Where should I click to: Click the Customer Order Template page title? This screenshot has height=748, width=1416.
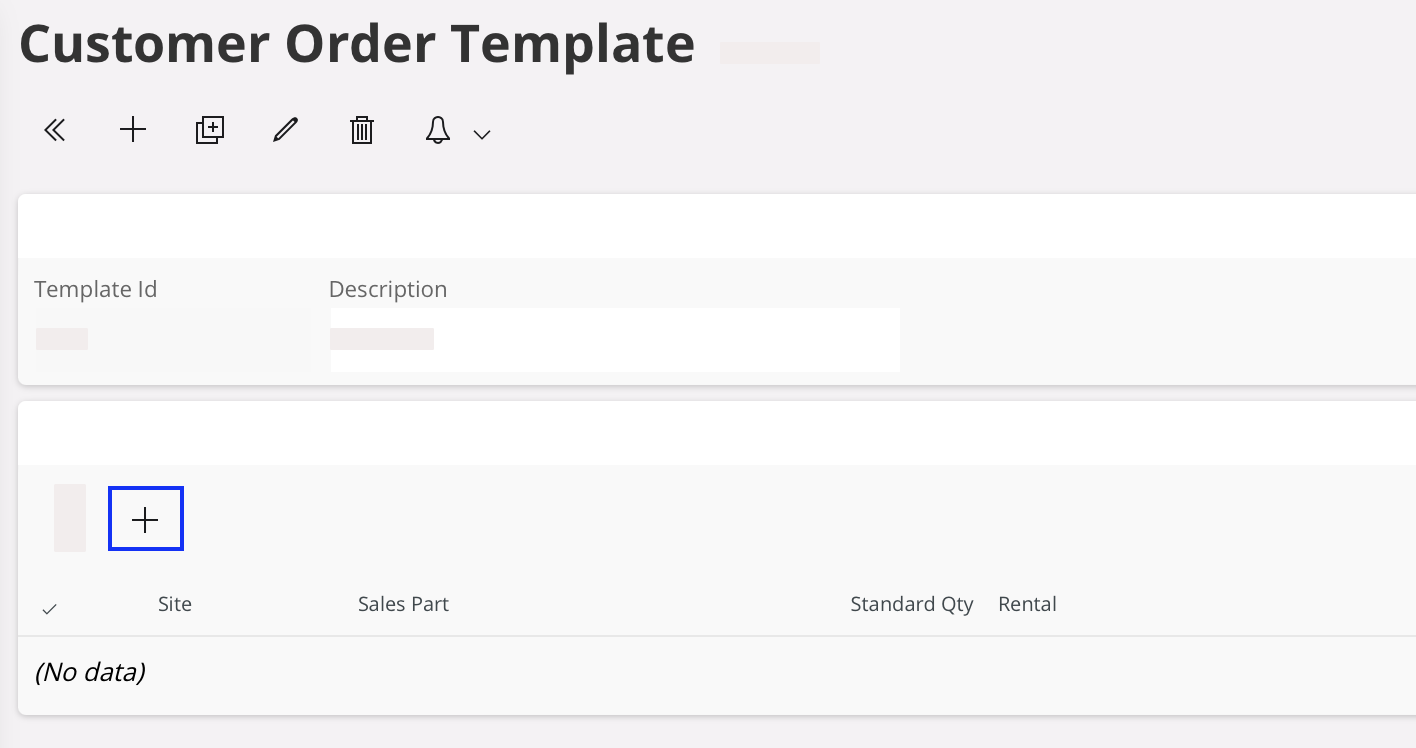click(357, 44)
